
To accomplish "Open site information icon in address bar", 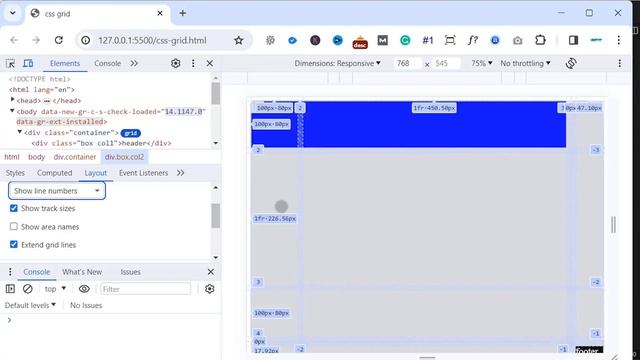I will pos(85,40).
